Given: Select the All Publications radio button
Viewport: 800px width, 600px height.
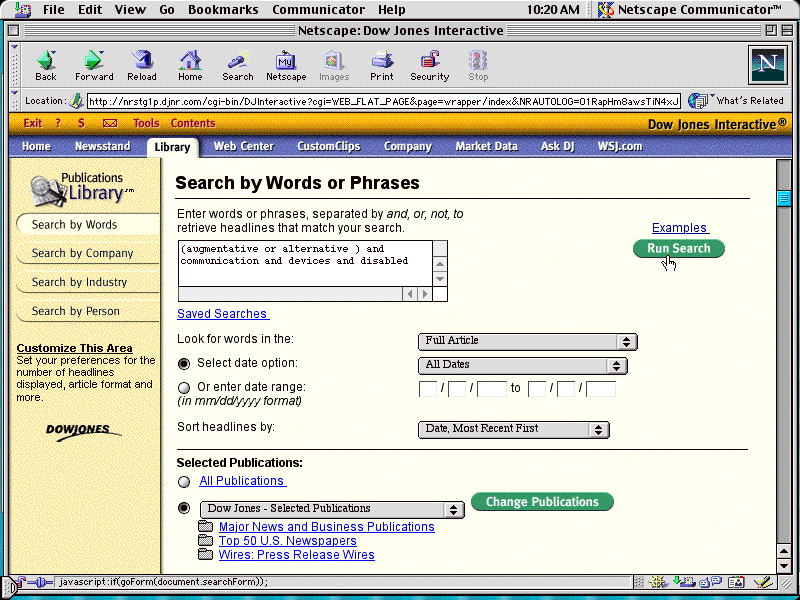Looking at the screenshot, I should [184, 482].
